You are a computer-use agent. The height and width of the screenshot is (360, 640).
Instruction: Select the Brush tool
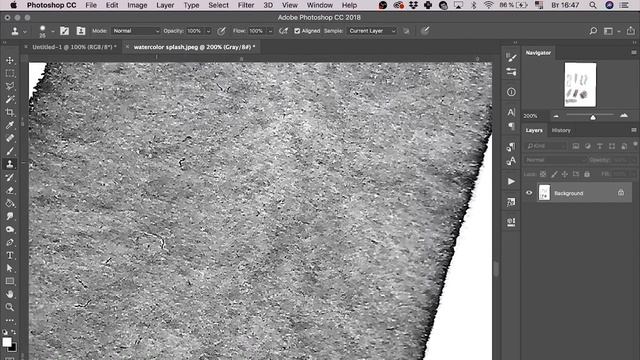coord(10,151)
